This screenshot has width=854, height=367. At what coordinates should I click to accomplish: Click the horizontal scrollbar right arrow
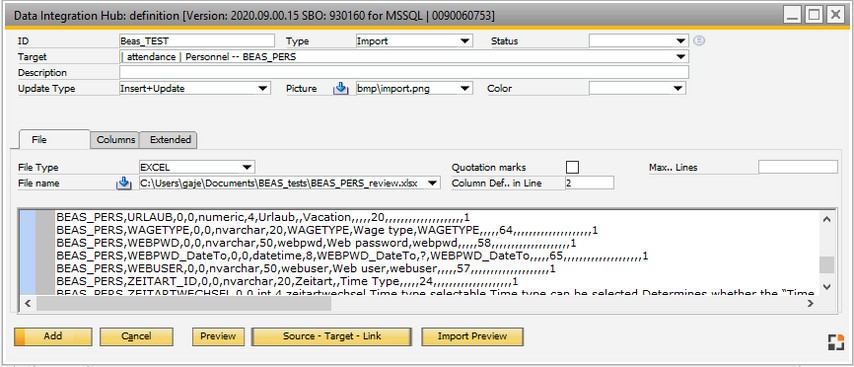click(810, 303)
